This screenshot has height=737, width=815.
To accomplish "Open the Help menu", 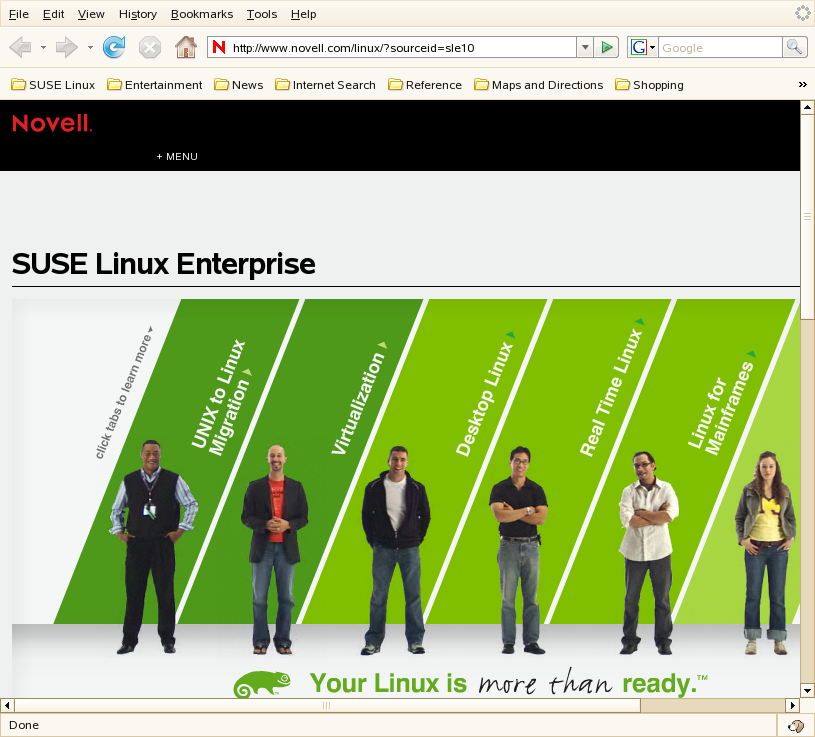I will point(303,14).
